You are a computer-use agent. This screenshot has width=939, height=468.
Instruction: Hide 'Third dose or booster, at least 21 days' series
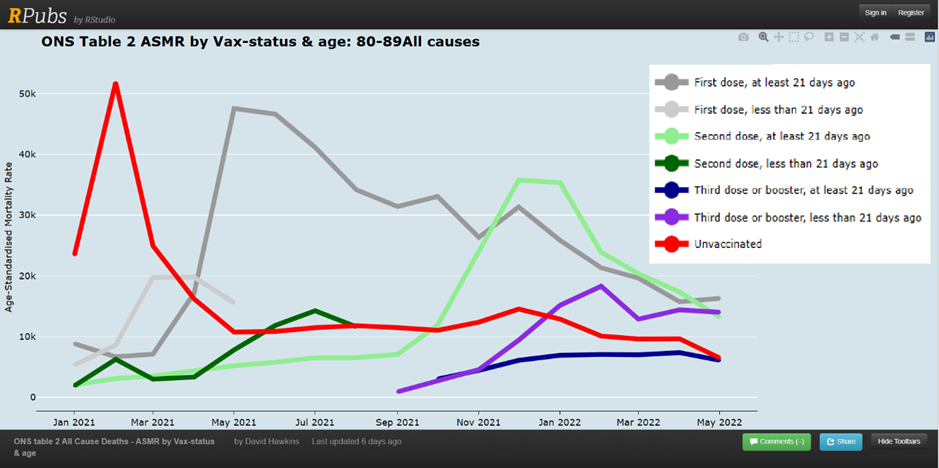(803, 190)
